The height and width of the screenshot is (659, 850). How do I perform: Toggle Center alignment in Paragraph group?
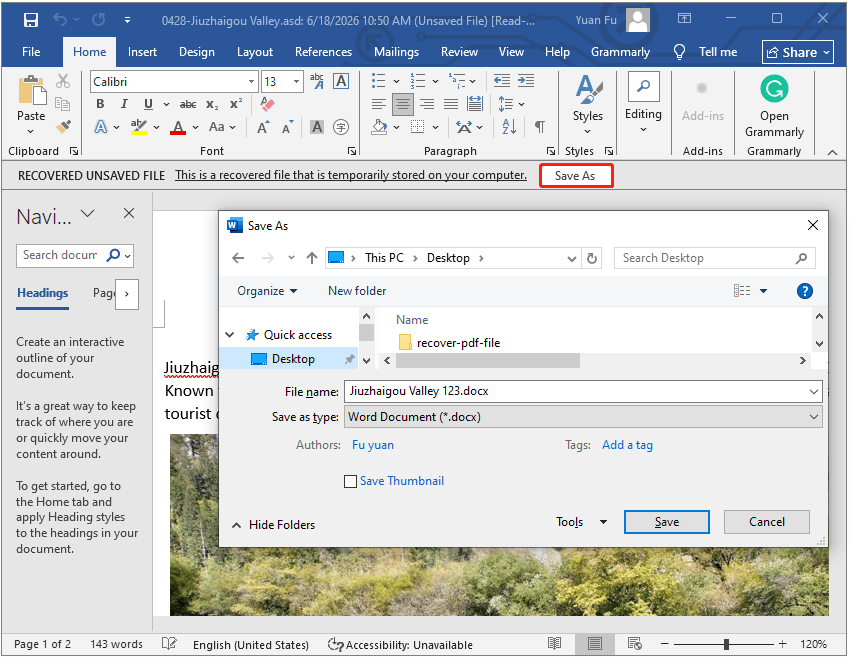tap(402, 104)
